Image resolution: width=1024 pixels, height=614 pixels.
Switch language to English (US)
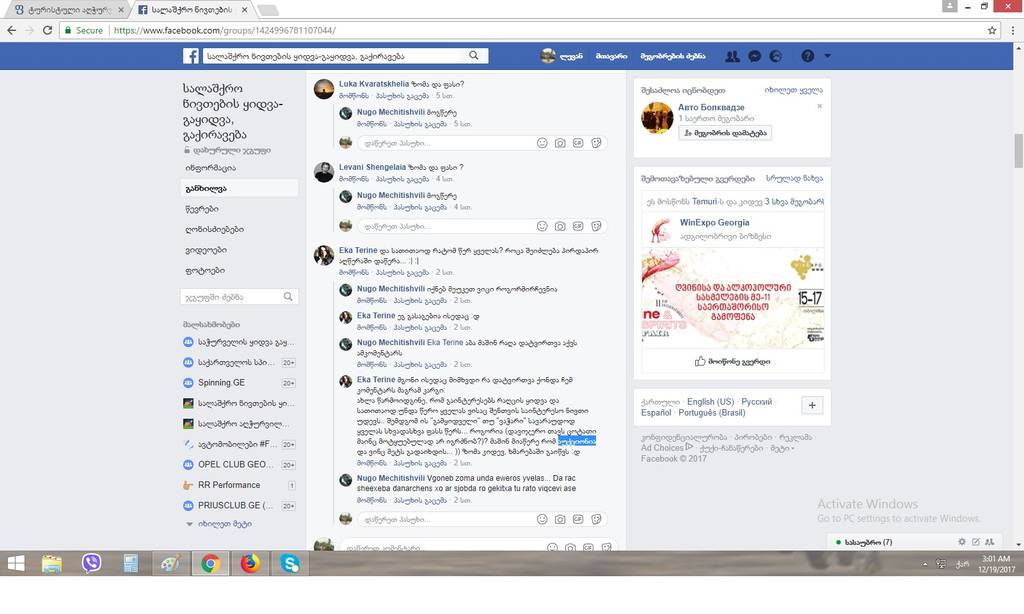pyautogui.click(x=711, y=402)
